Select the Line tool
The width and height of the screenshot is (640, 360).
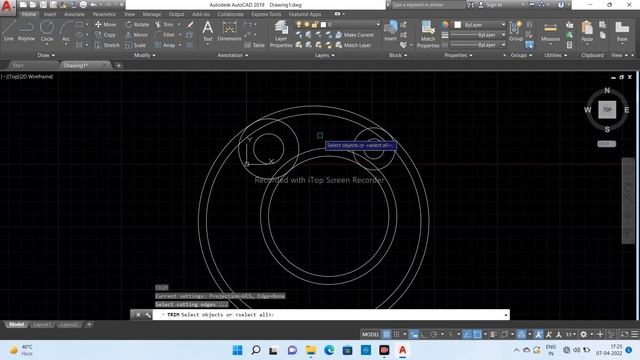tap(9, 31)
